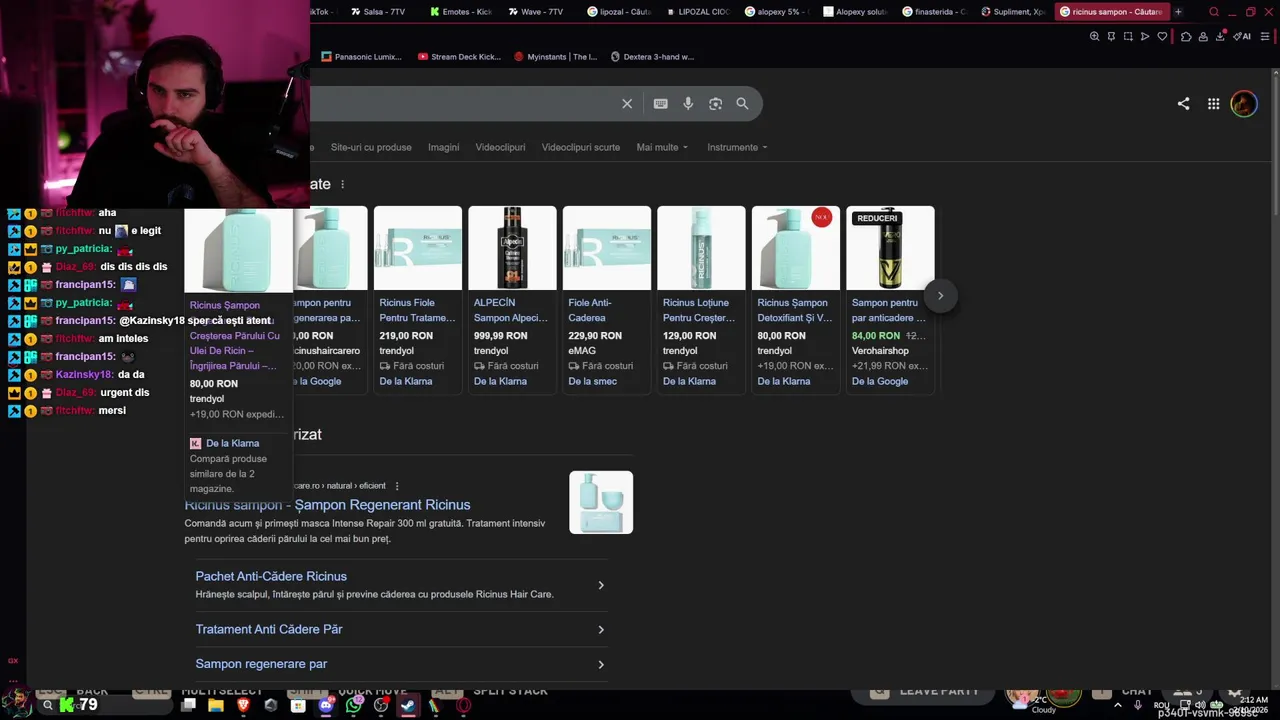The image size is (1280, 720).
Task: Search by image with the lens icon
Action: 715,104
